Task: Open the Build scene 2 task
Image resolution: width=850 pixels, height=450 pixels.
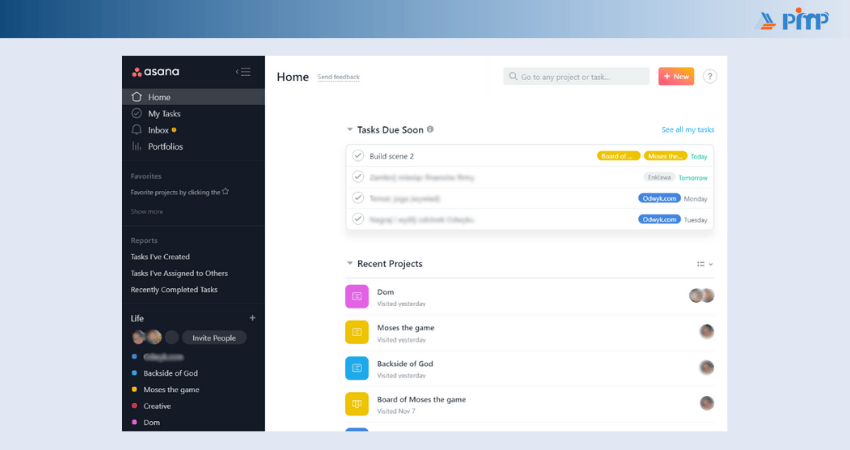Action: (391, 156)
